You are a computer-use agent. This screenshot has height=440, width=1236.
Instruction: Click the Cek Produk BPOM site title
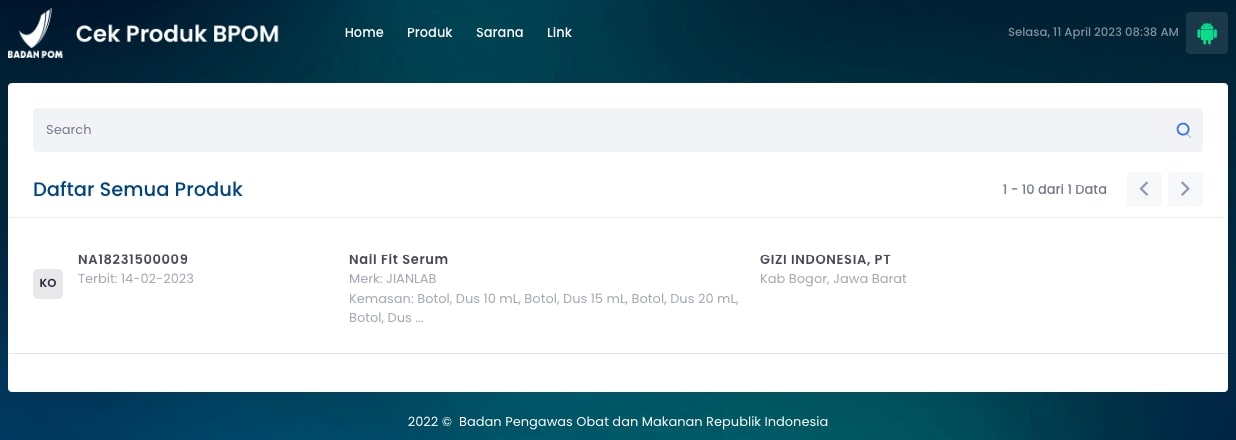[177, 34]
